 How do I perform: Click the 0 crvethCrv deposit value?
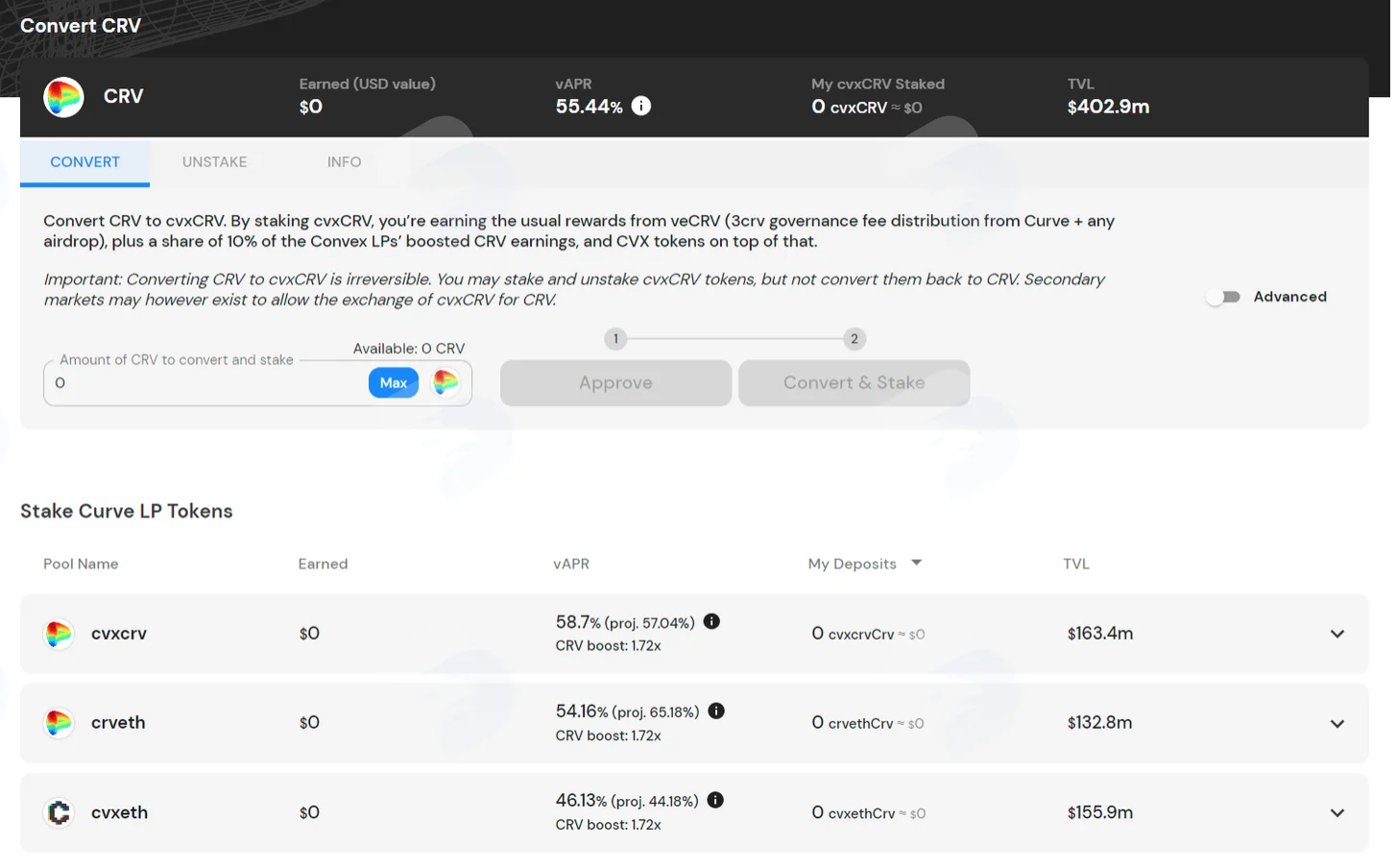pyautogui.click(x=868, y=723)
